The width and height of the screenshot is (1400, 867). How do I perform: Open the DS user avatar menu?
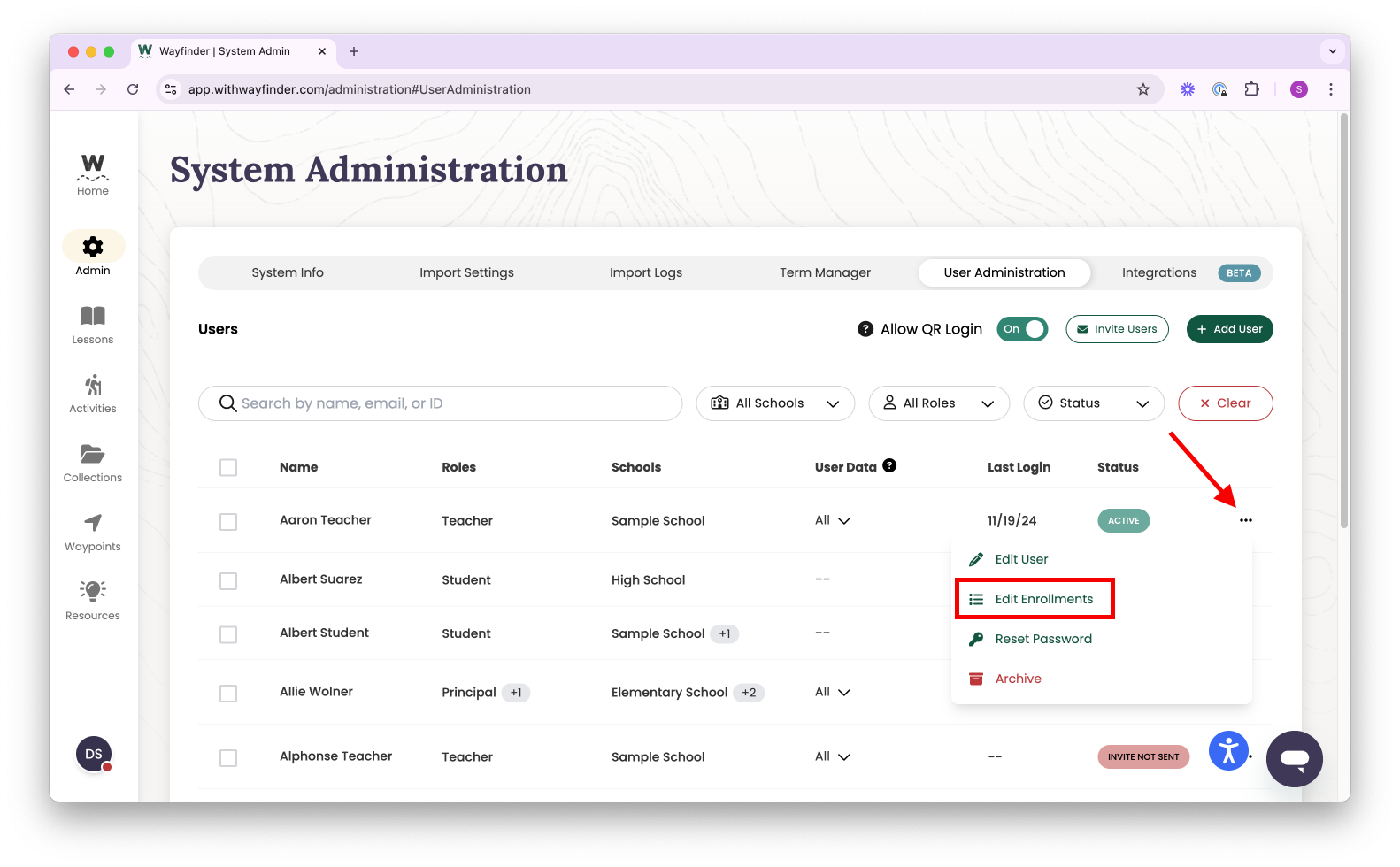click(x=94, y=754)
